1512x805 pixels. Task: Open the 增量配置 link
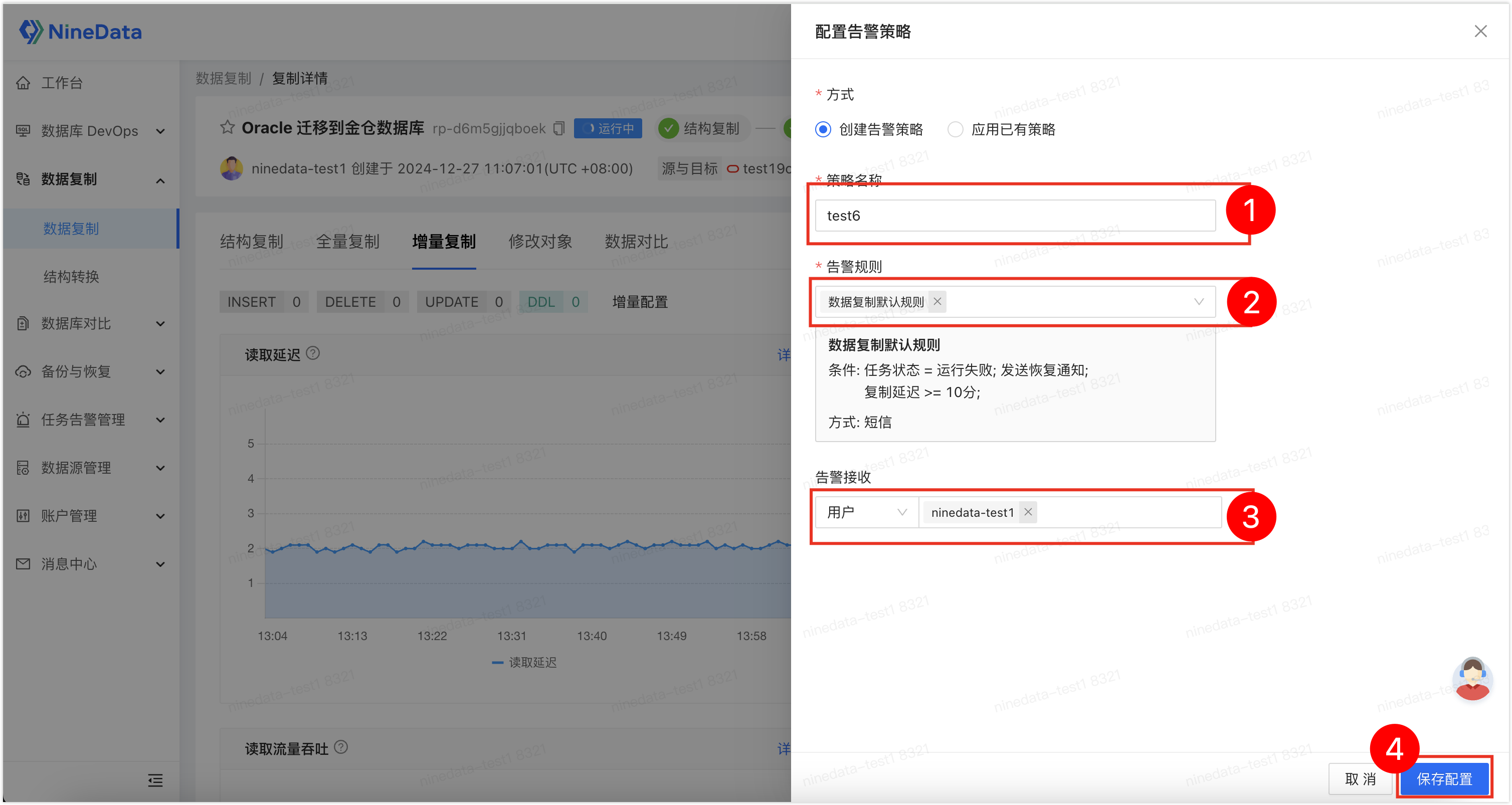click(x=640, y=302)
